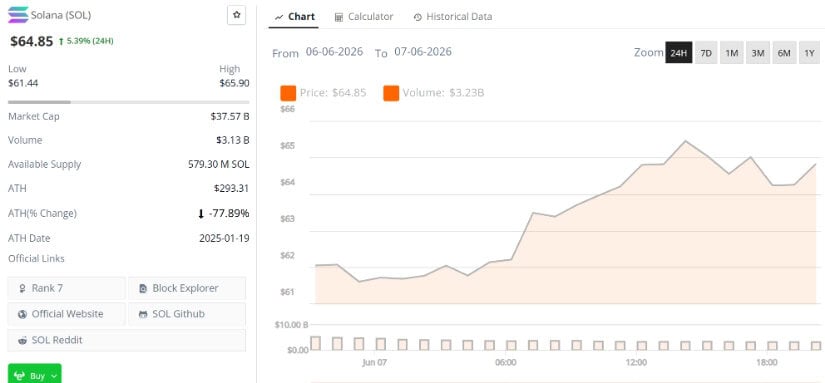The width and height of the screenshot is (825, 383).
Task: Click the Reddit alien icon
Action: (x=22, y=340)
